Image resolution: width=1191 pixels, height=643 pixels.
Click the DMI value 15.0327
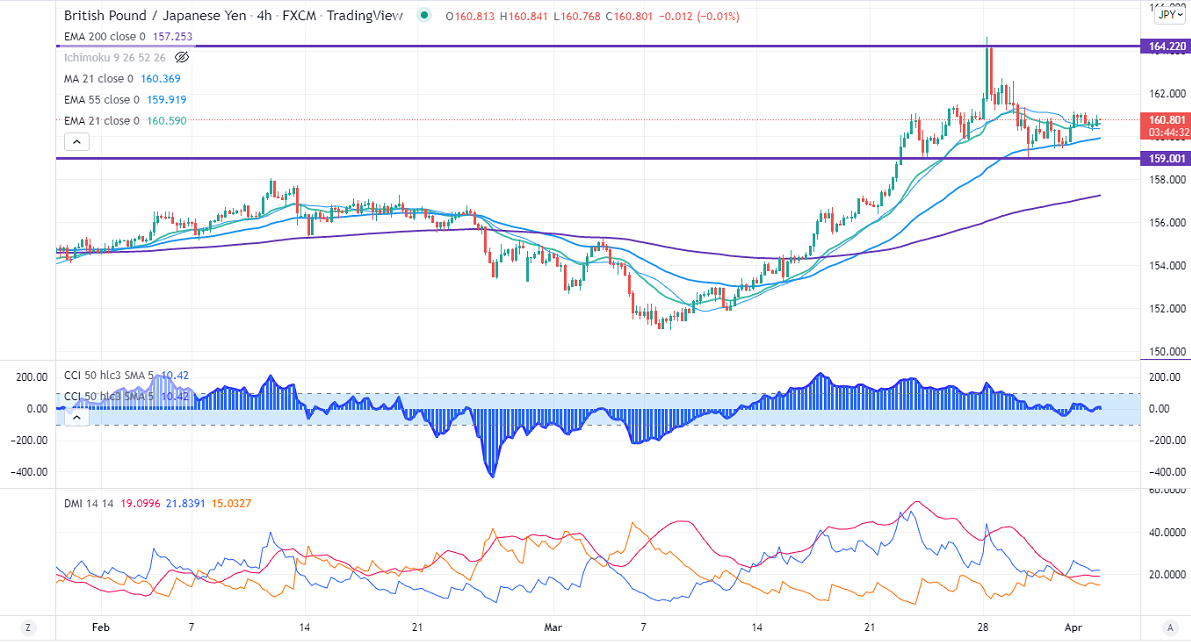(x=231, y=503)
